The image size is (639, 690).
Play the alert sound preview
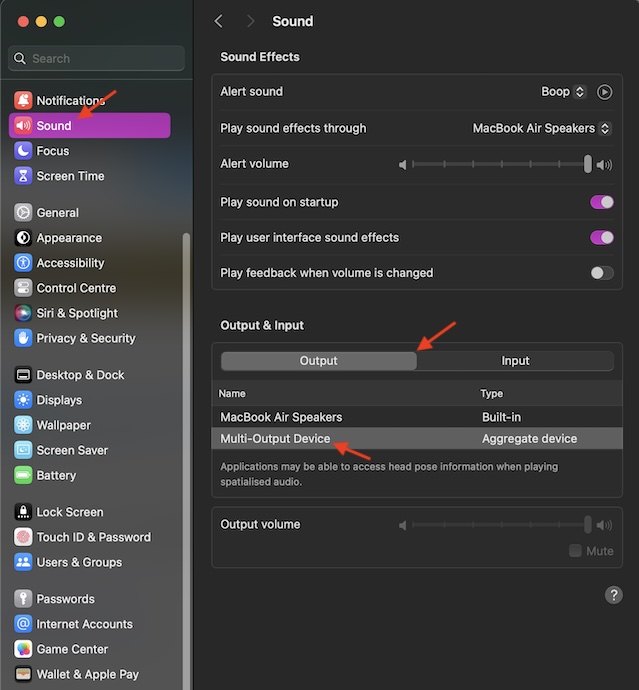tap(604, 92)
